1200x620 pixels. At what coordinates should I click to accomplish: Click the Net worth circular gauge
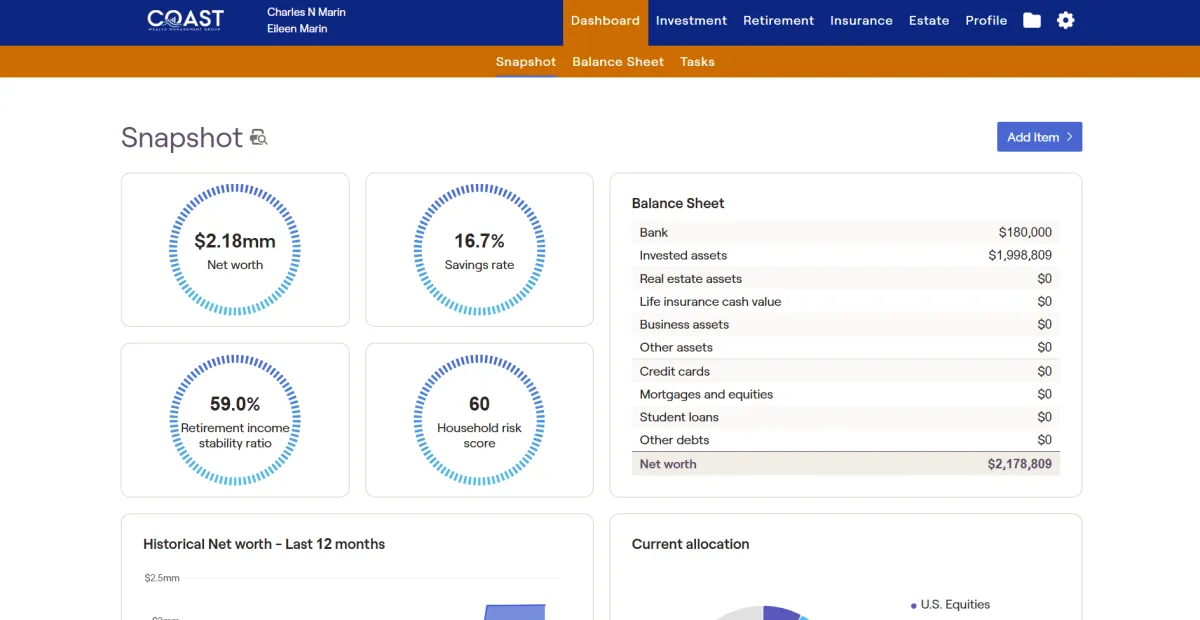click(x=235, y=249)
